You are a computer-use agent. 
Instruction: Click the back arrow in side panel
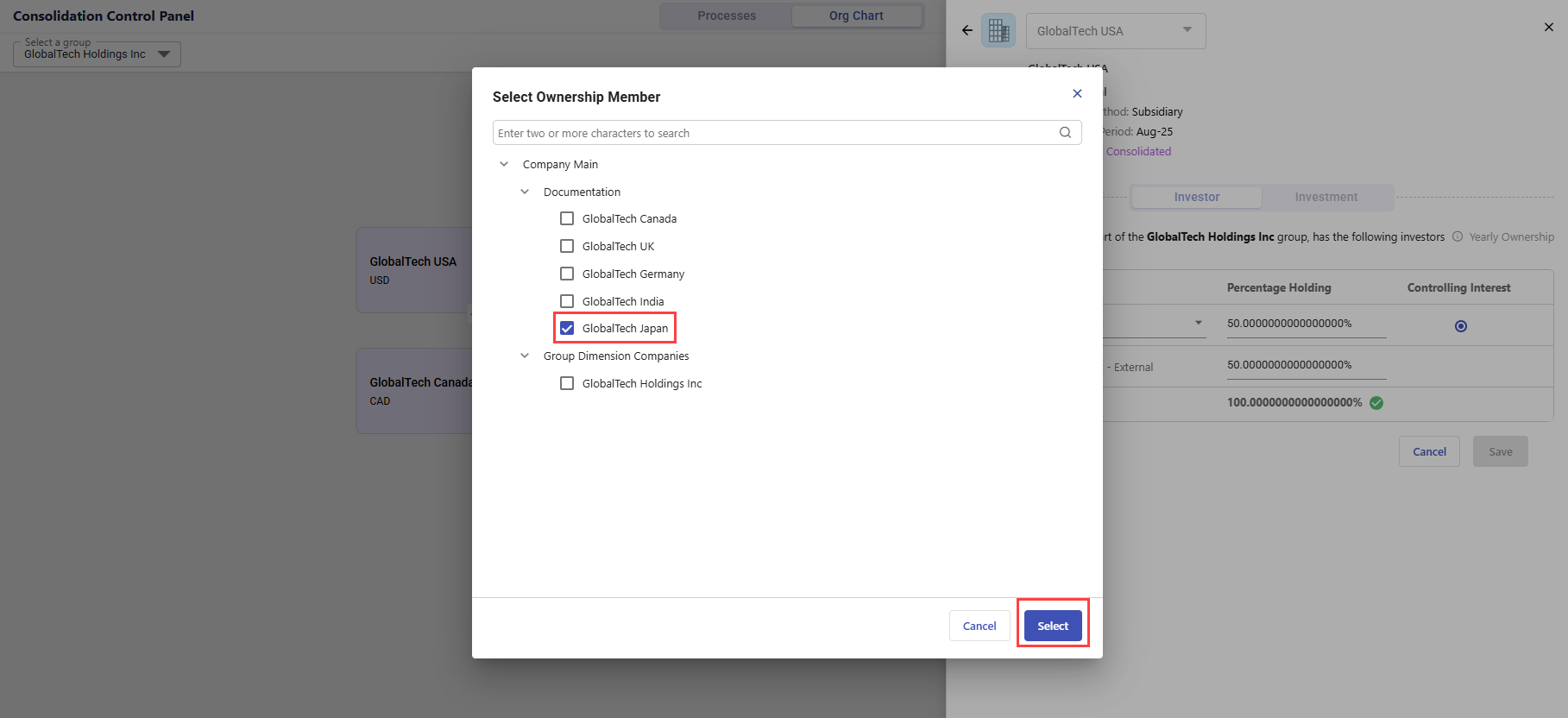click(967, 31)
